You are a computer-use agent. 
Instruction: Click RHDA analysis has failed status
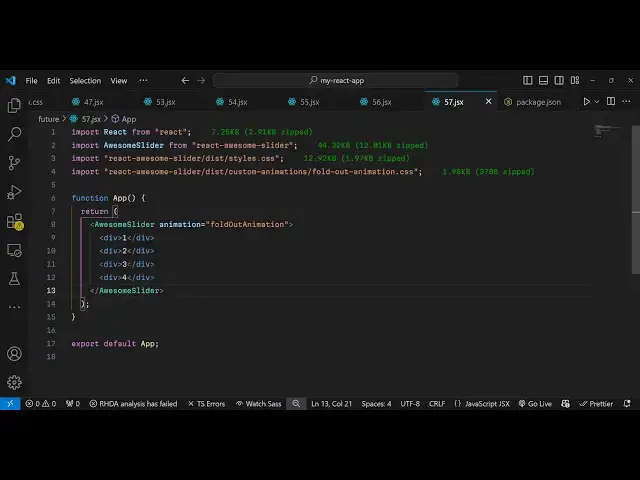pos(133,404)
